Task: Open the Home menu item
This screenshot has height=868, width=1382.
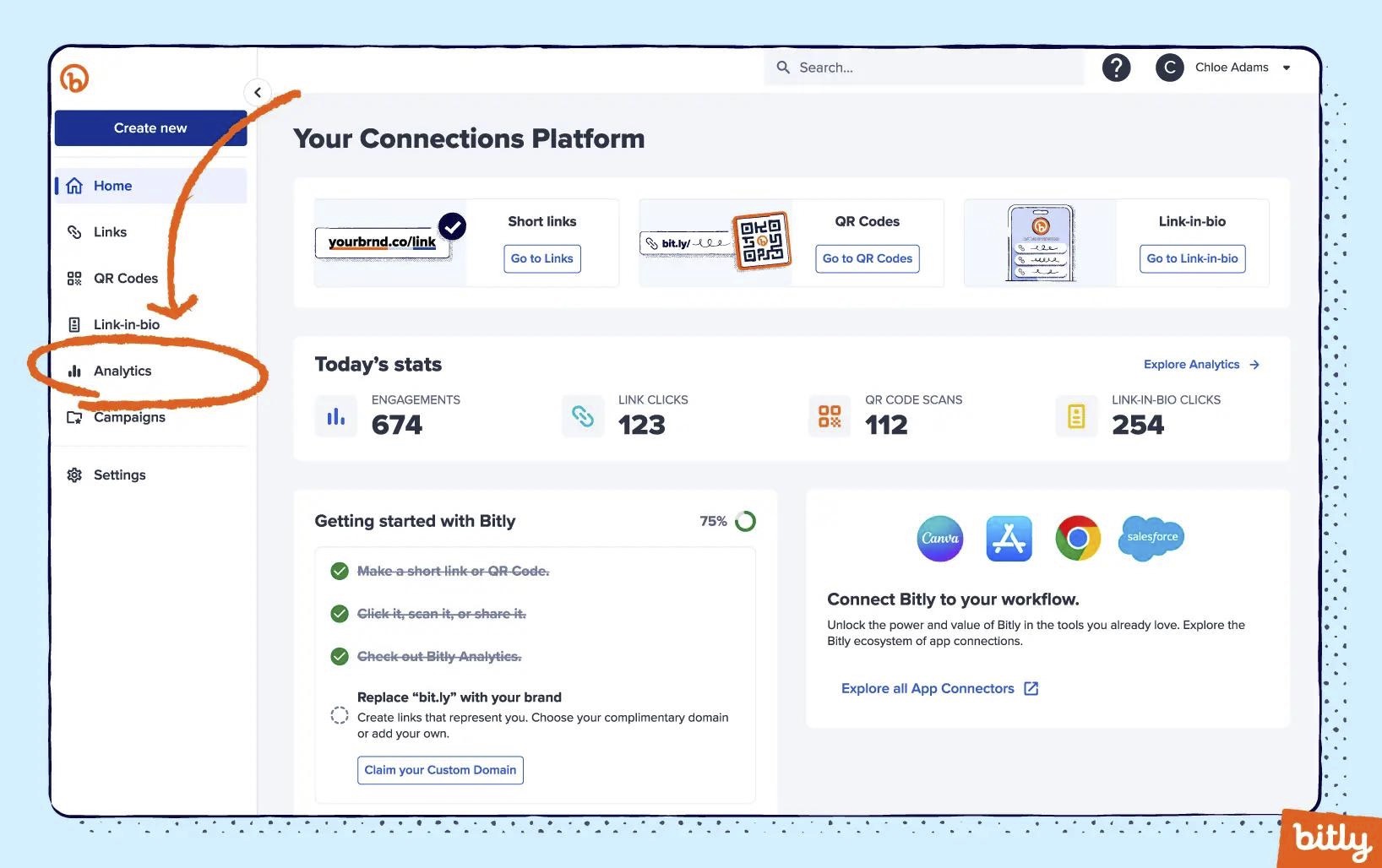Action: 150,186
